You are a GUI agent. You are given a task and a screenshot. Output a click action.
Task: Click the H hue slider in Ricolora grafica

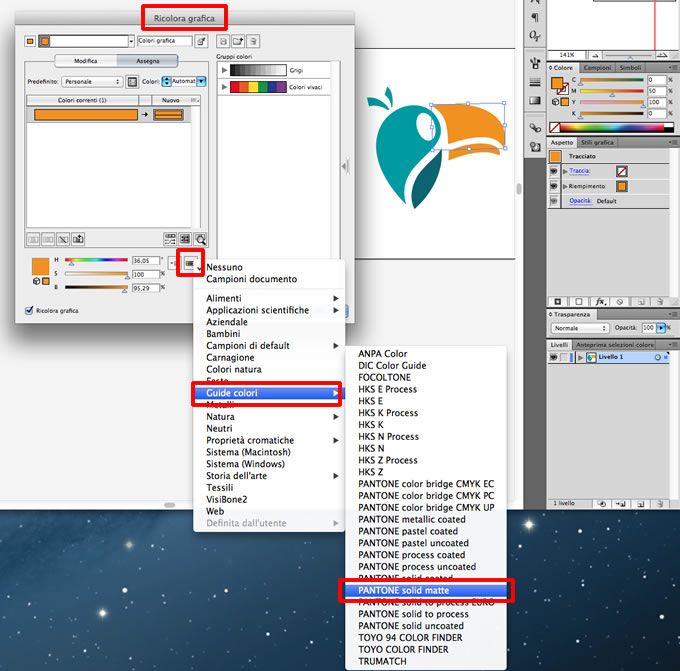coord(96,260)
